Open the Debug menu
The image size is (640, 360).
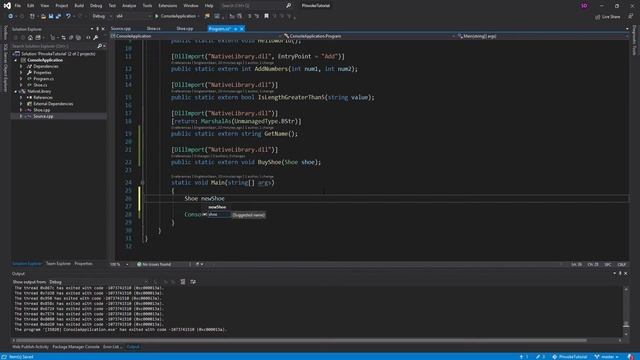click(96, 6)
